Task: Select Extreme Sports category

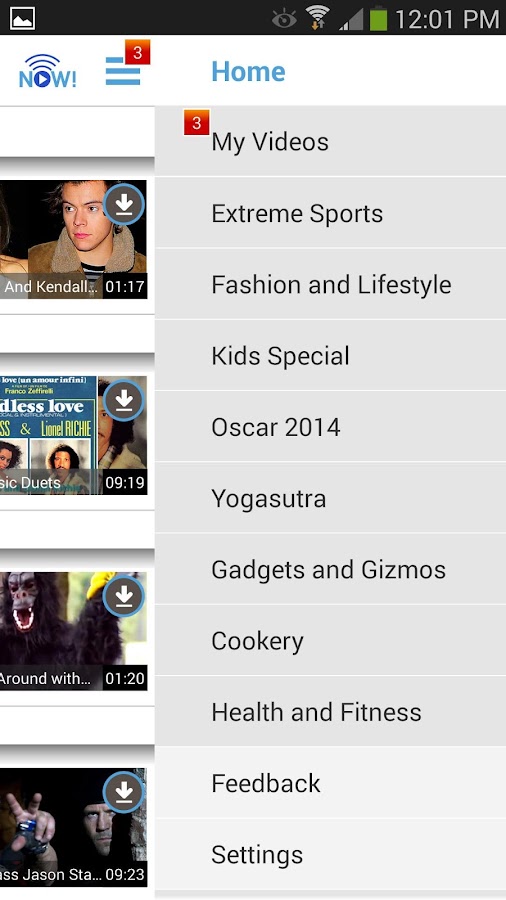Action: [x=330, y=213]
